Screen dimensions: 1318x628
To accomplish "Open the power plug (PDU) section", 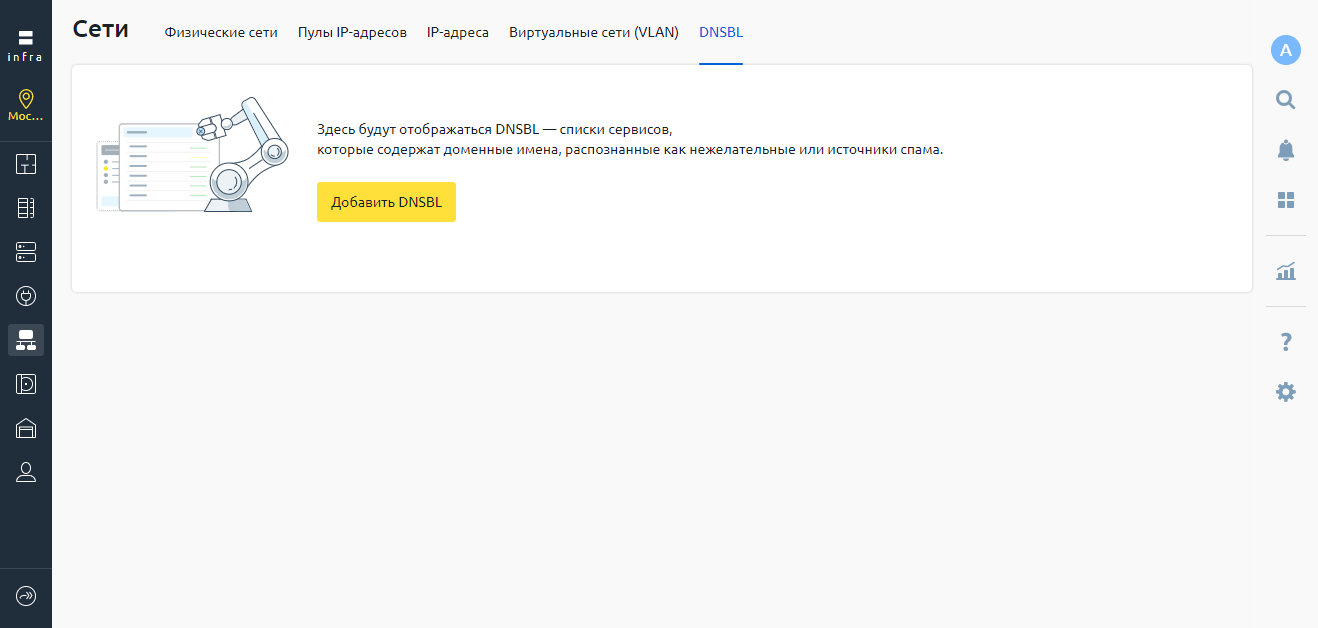I will tap(26, 296).
